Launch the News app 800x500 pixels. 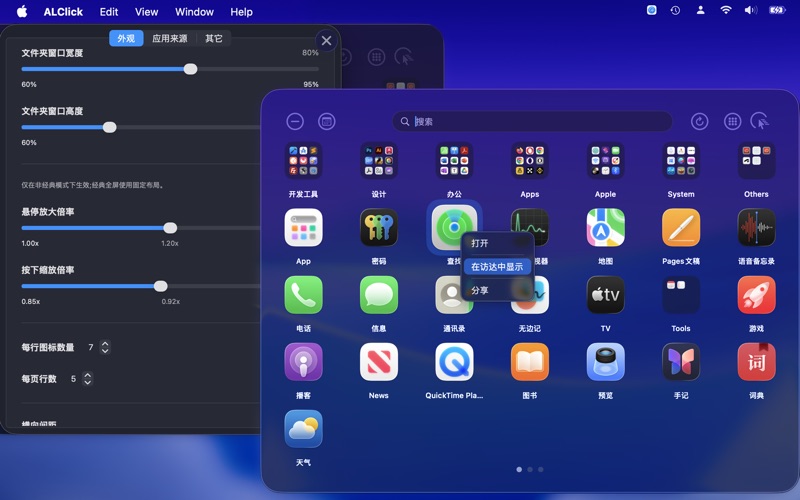point(379,362)
